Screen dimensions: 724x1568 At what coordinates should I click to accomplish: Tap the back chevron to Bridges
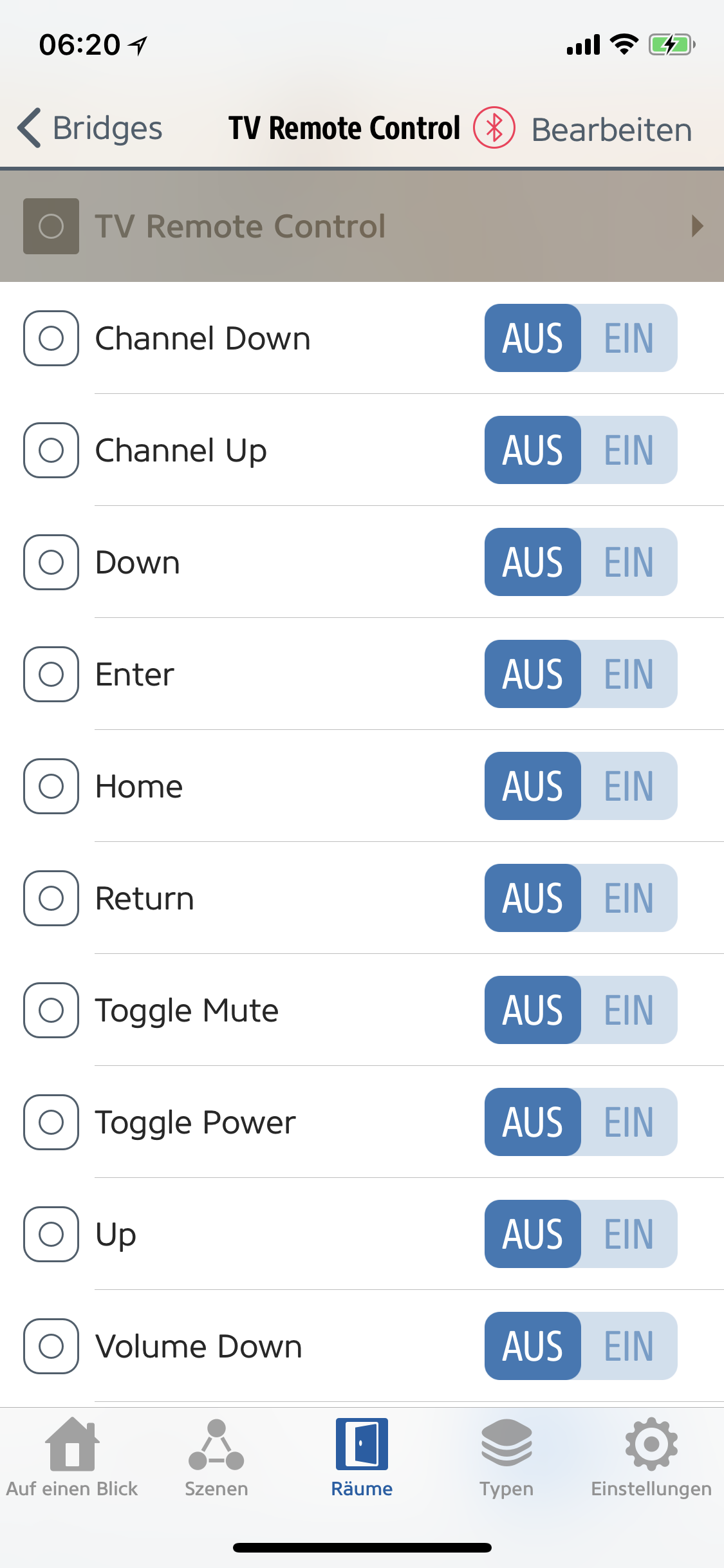point(30,127)
